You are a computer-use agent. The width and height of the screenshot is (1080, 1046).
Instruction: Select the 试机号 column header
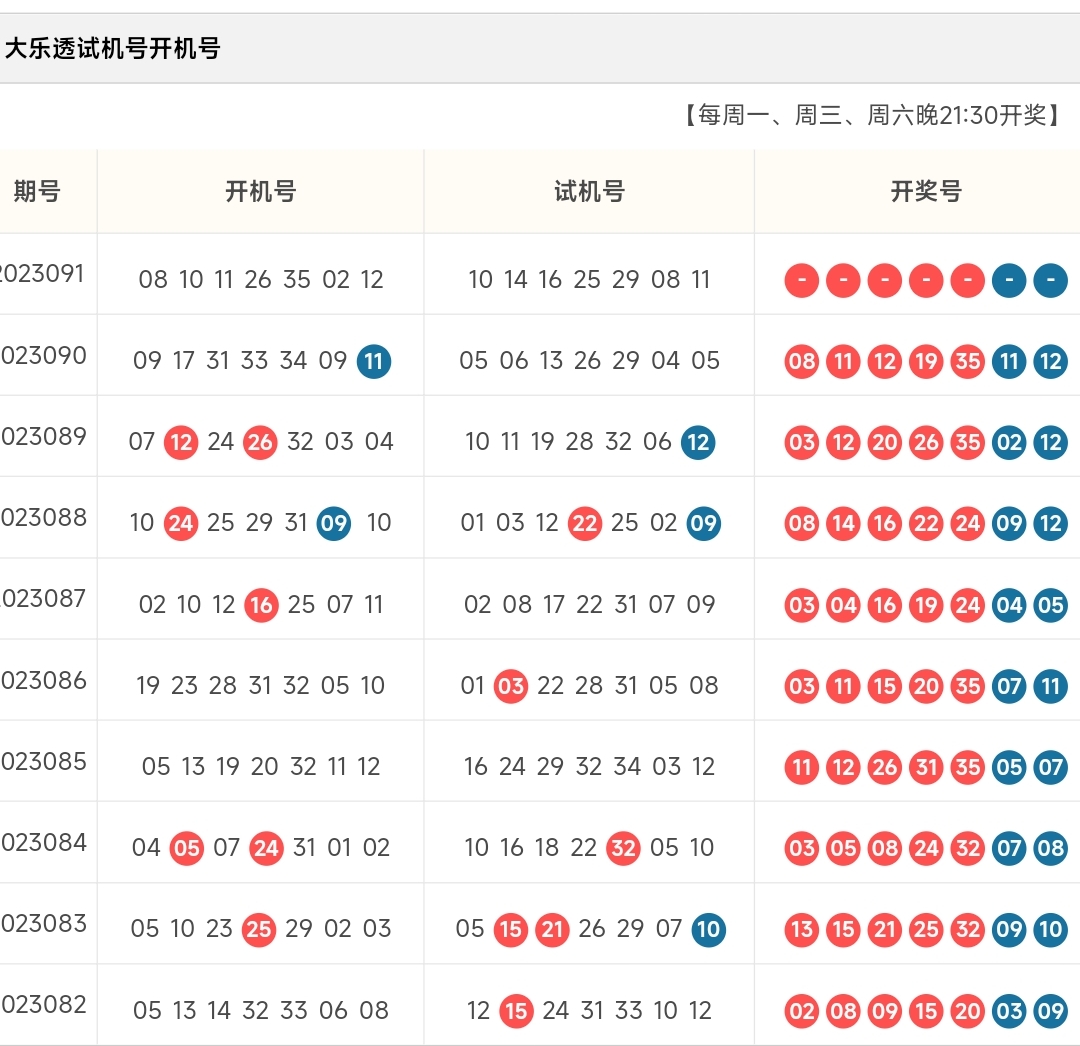pyautogui.click(x=590, y=191)
